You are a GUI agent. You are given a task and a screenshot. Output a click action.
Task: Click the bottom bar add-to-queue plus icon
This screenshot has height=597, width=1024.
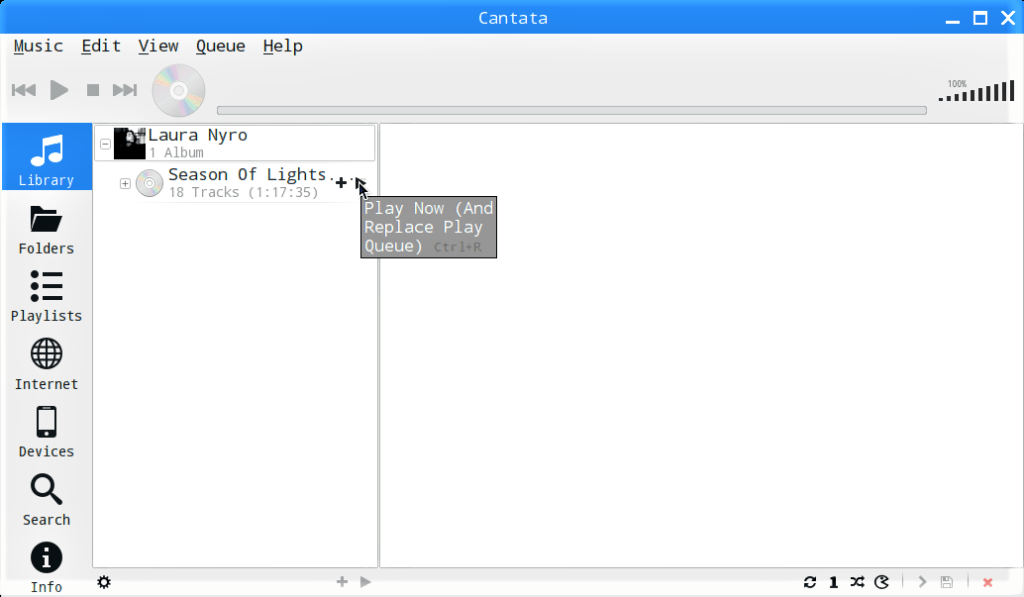(342, 581)
